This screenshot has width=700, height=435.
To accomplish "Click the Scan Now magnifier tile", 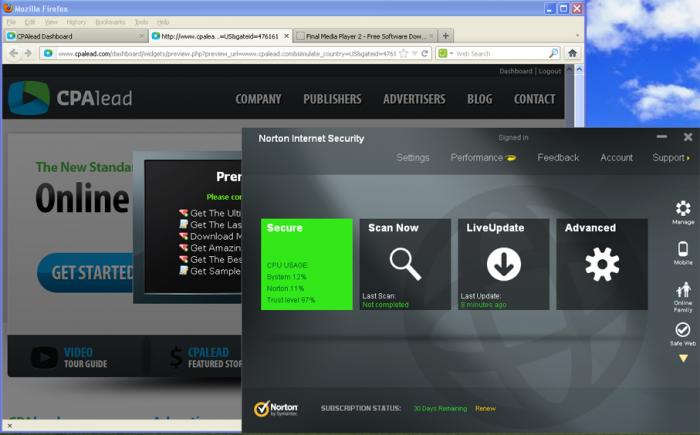I will coord(405,264).
